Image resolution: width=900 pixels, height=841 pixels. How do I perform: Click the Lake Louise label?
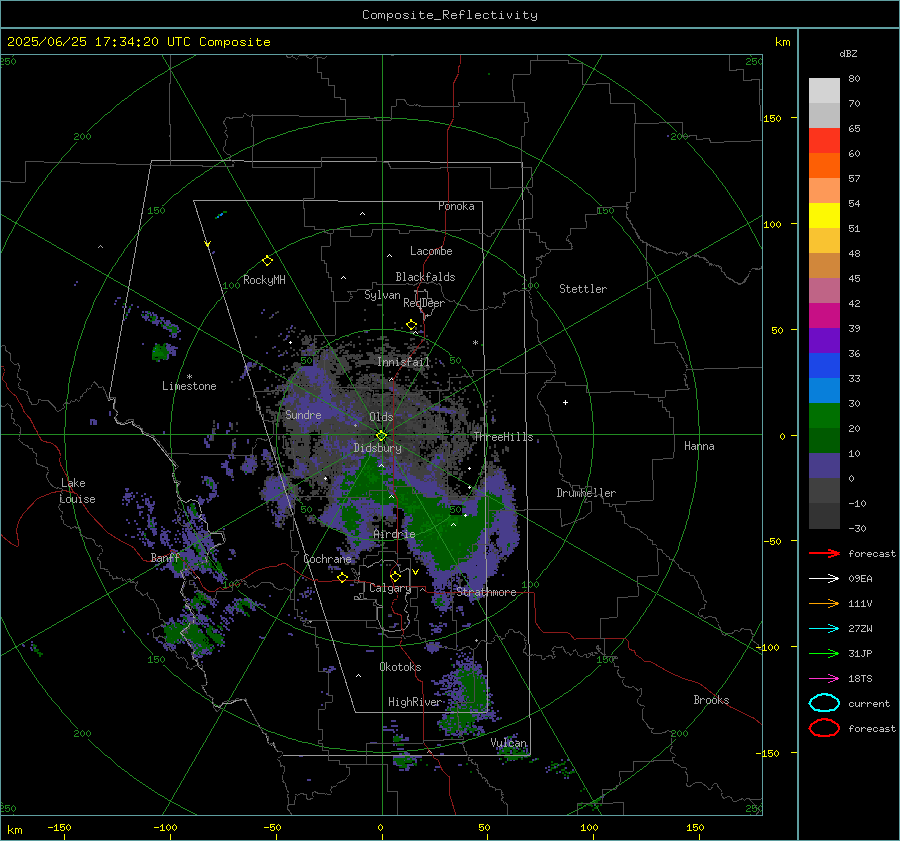(77, 491)
